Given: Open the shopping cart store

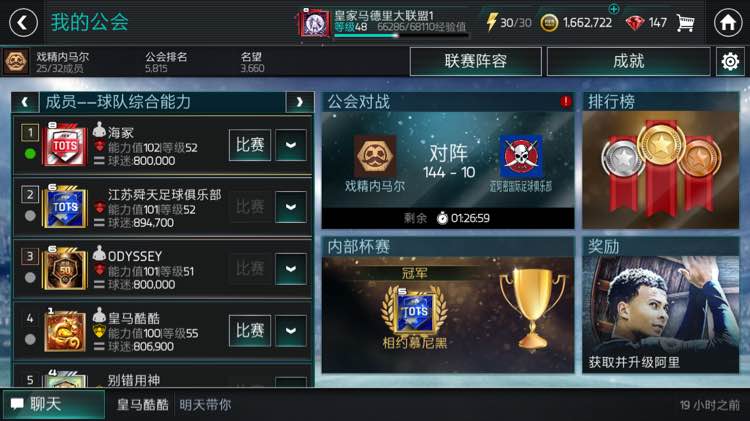Looking at the screenshot, I should (685, 22).
